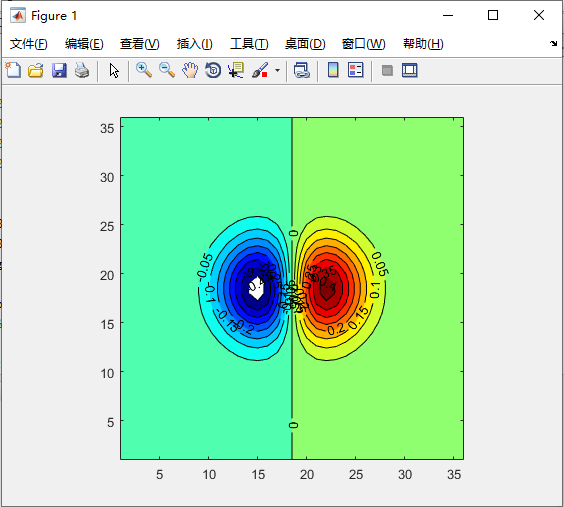This screenshot has height=507, width=564.
Task: Insert a legend via toolbar
Action: coord(356,70)
